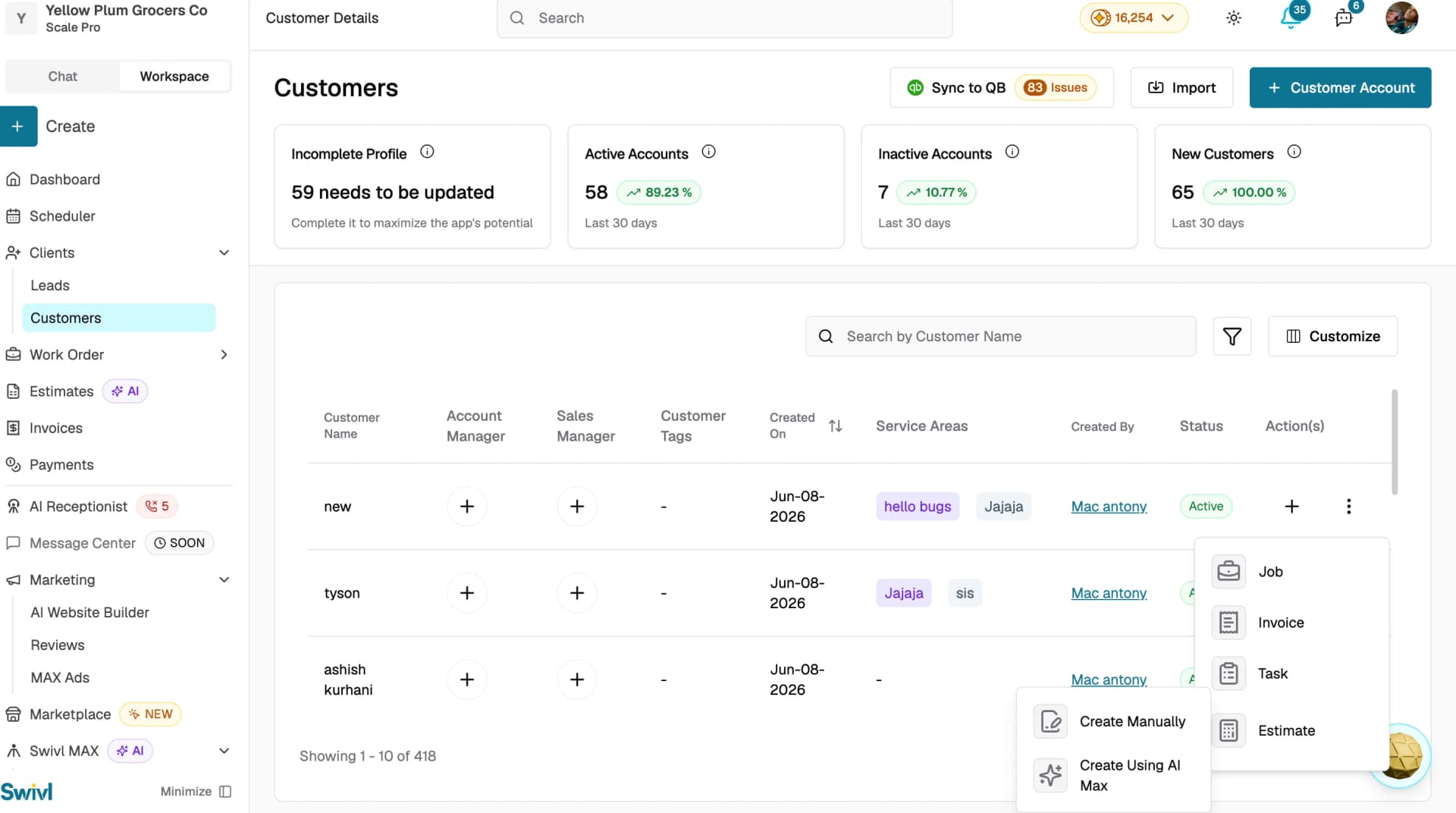Select Leads in the sidebar
Screen dimensions: 1456x813
click(x=50, y=286)
